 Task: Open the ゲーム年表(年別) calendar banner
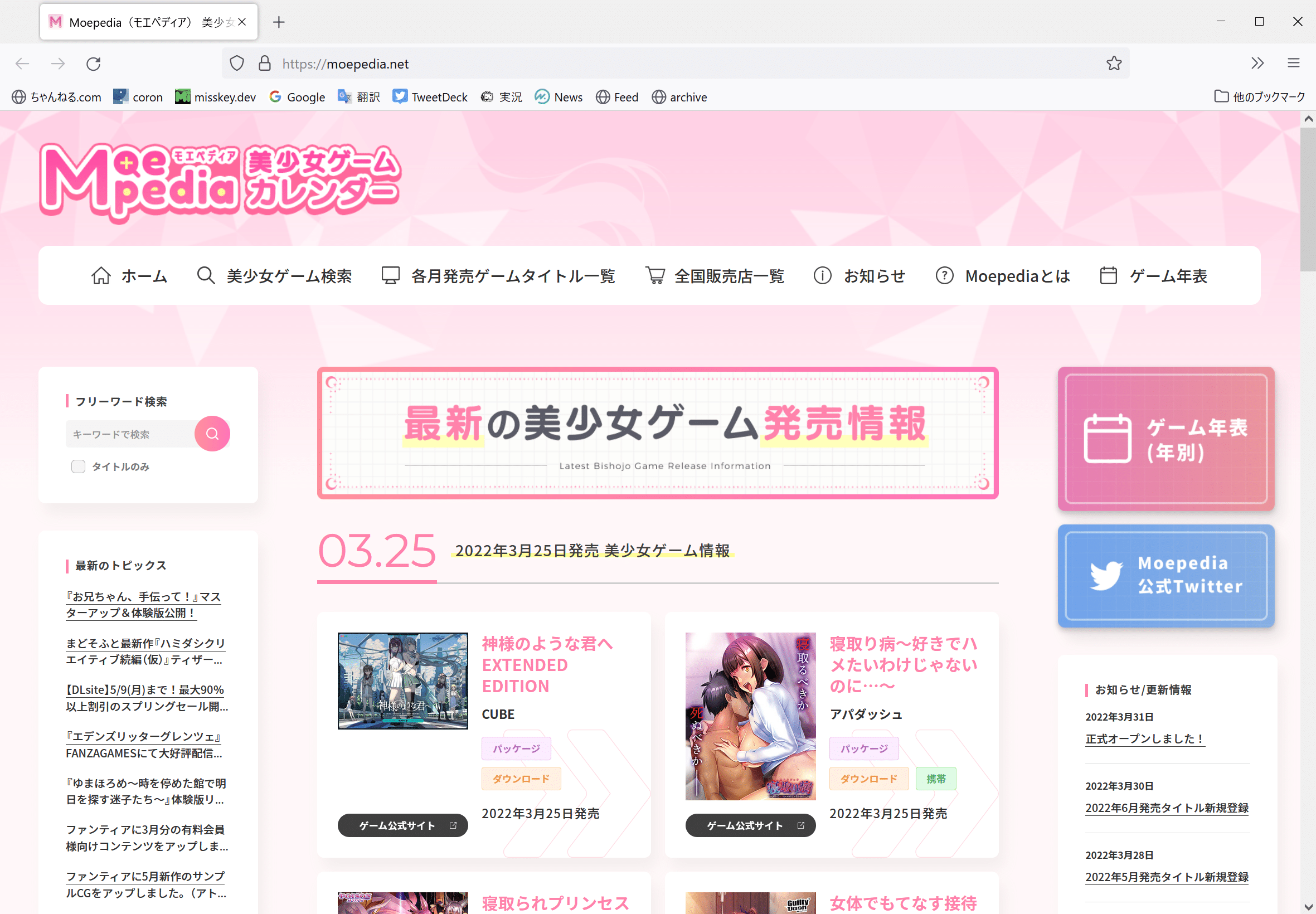point(1166,439)
